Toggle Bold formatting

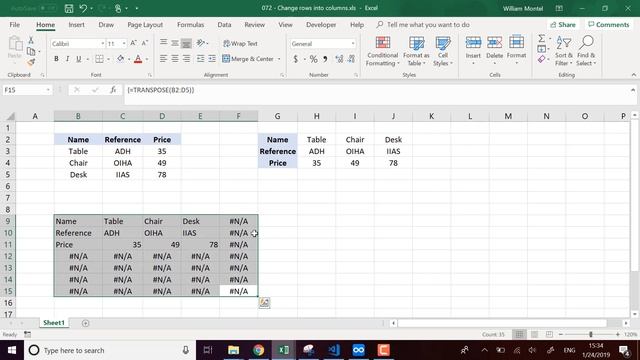coord(56,59)
